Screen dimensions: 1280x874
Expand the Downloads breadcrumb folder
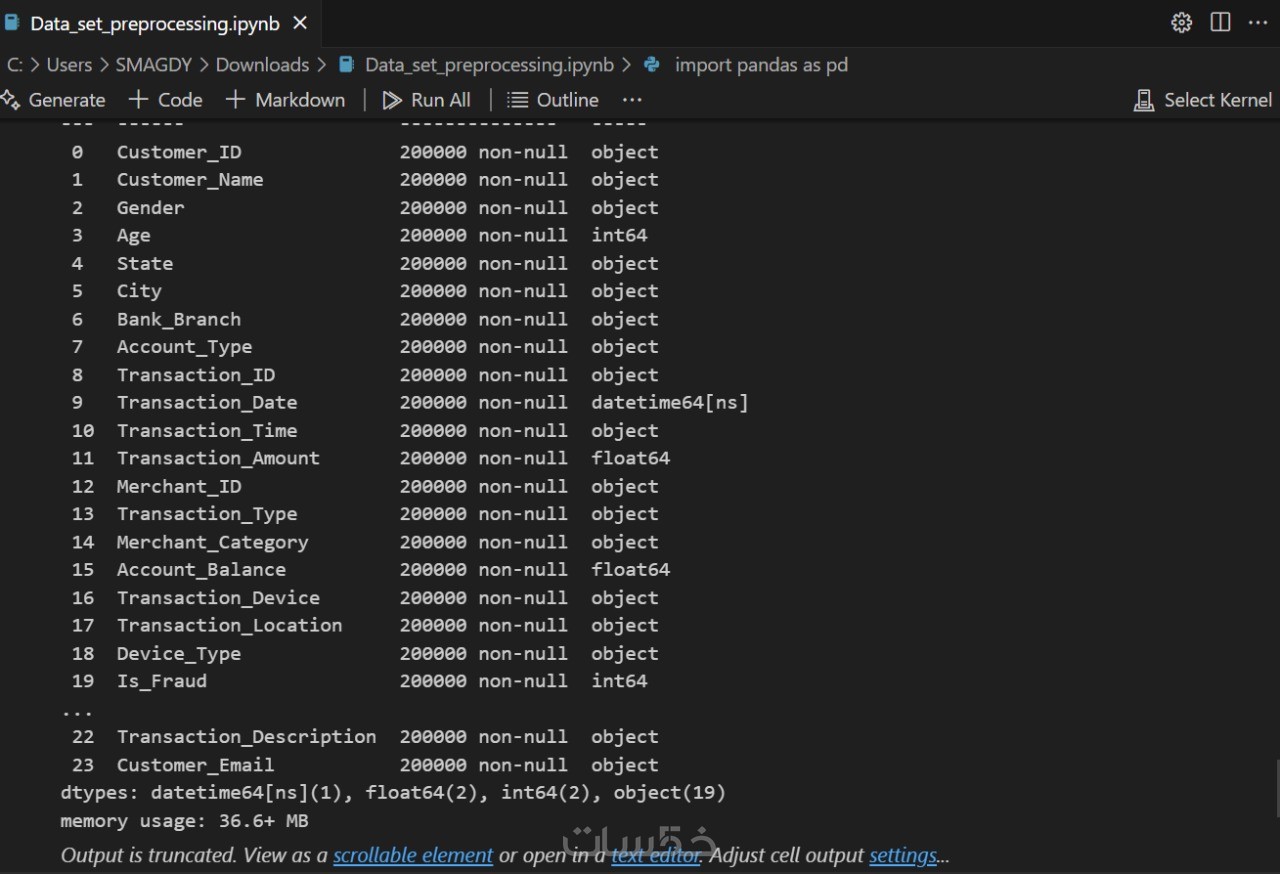point(262,65)
